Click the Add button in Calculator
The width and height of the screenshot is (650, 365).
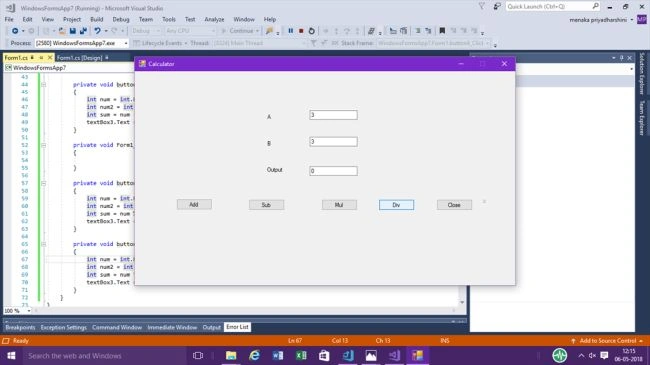[x=194, y=204]
